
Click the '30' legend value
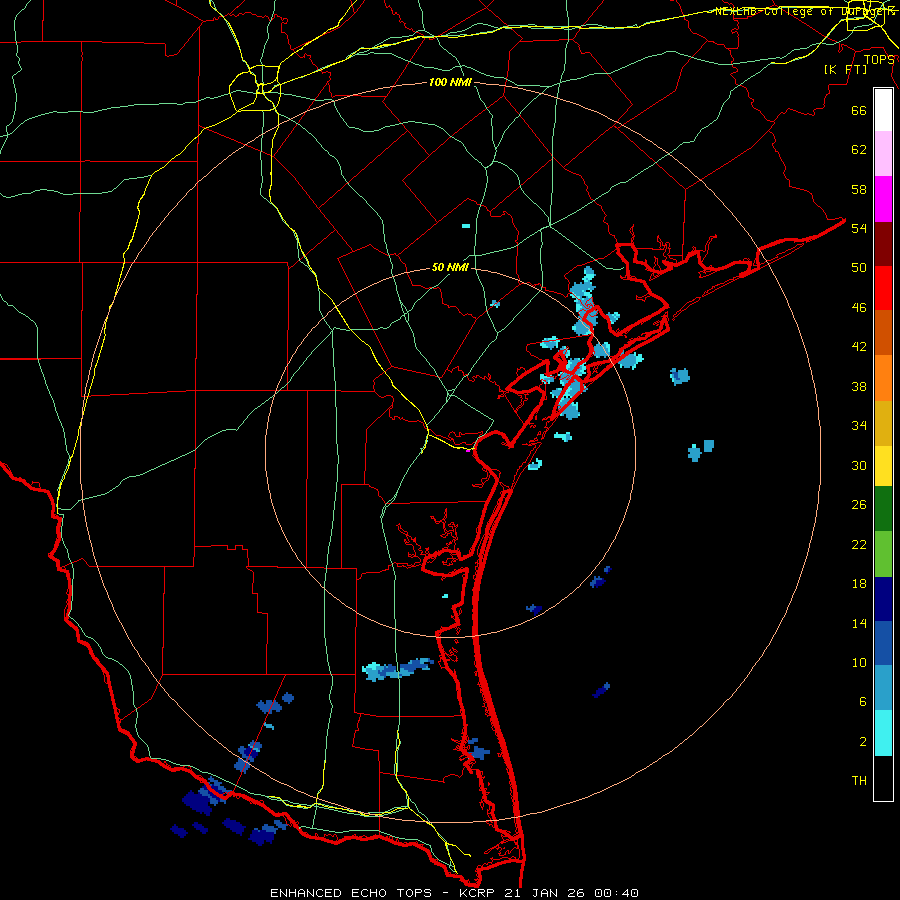point(859,465)
